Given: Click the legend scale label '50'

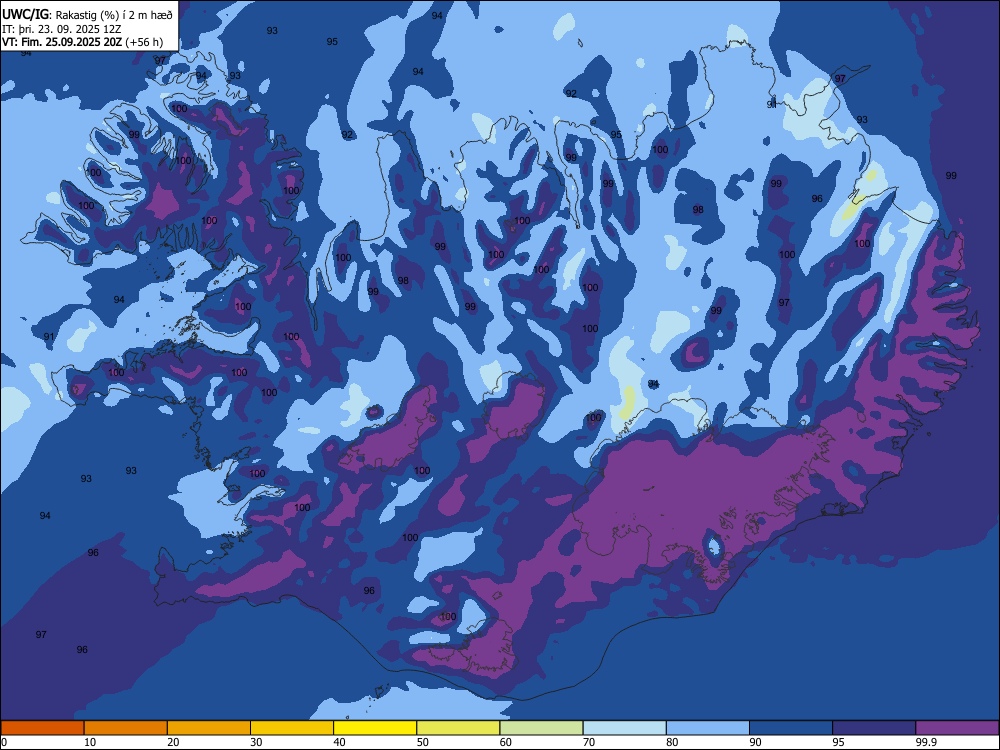Looking at the screenshot, I should point(422,742).
